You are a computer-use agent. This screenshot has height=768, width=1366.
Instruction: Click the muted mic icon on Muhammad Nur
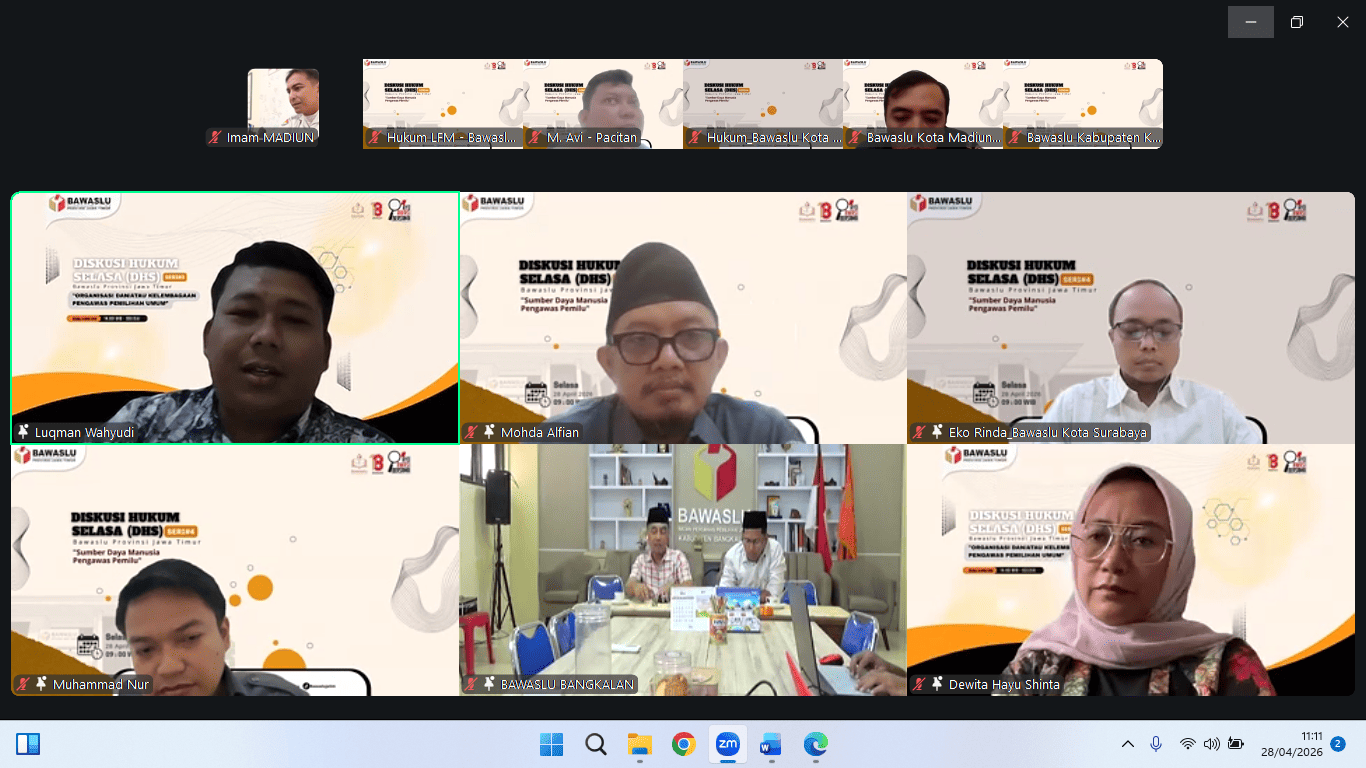coord(23,684)
